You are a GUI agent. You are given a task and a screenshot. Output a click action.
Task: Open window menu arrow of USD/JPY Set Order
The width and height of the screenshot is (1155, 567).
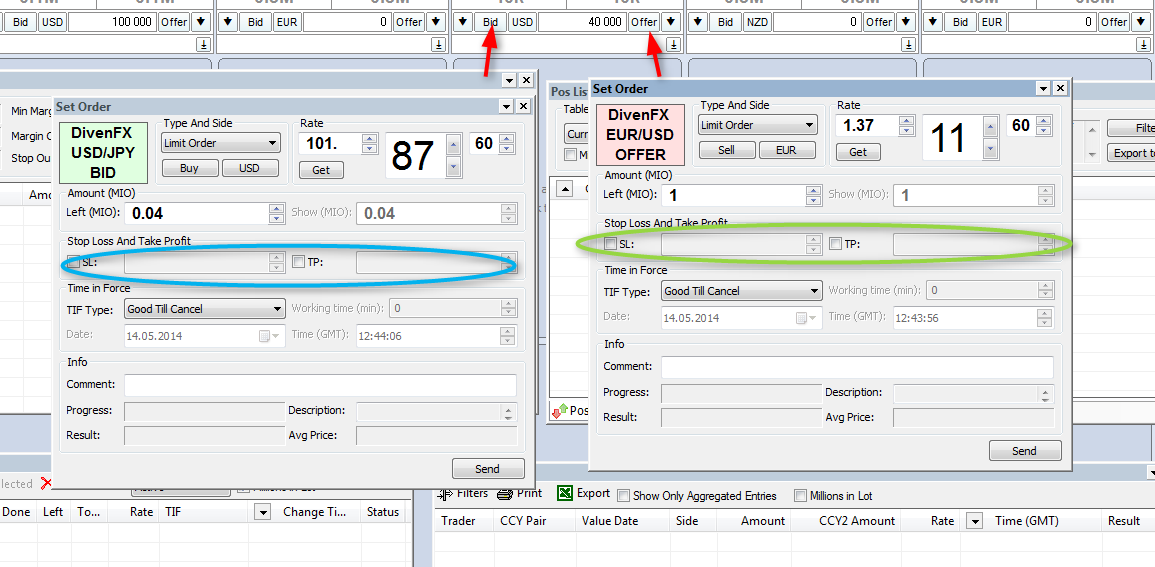pyautogui.click(x=506, y=107)
